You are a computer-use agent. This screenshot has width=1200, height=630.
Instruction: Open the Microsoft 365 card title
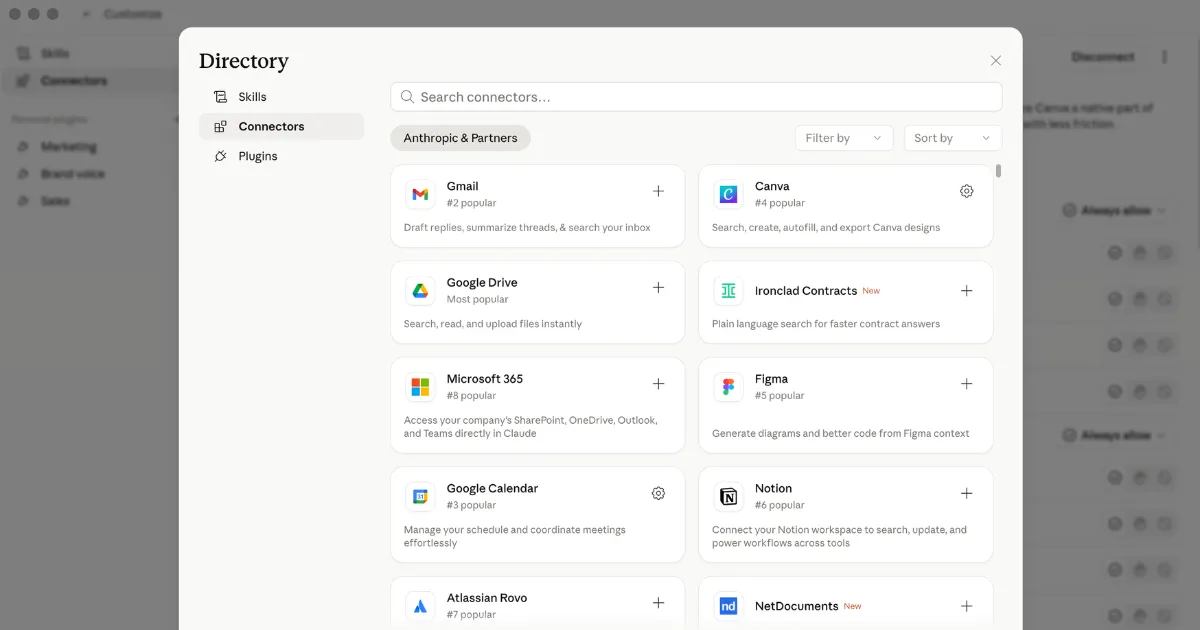(485, 379)
